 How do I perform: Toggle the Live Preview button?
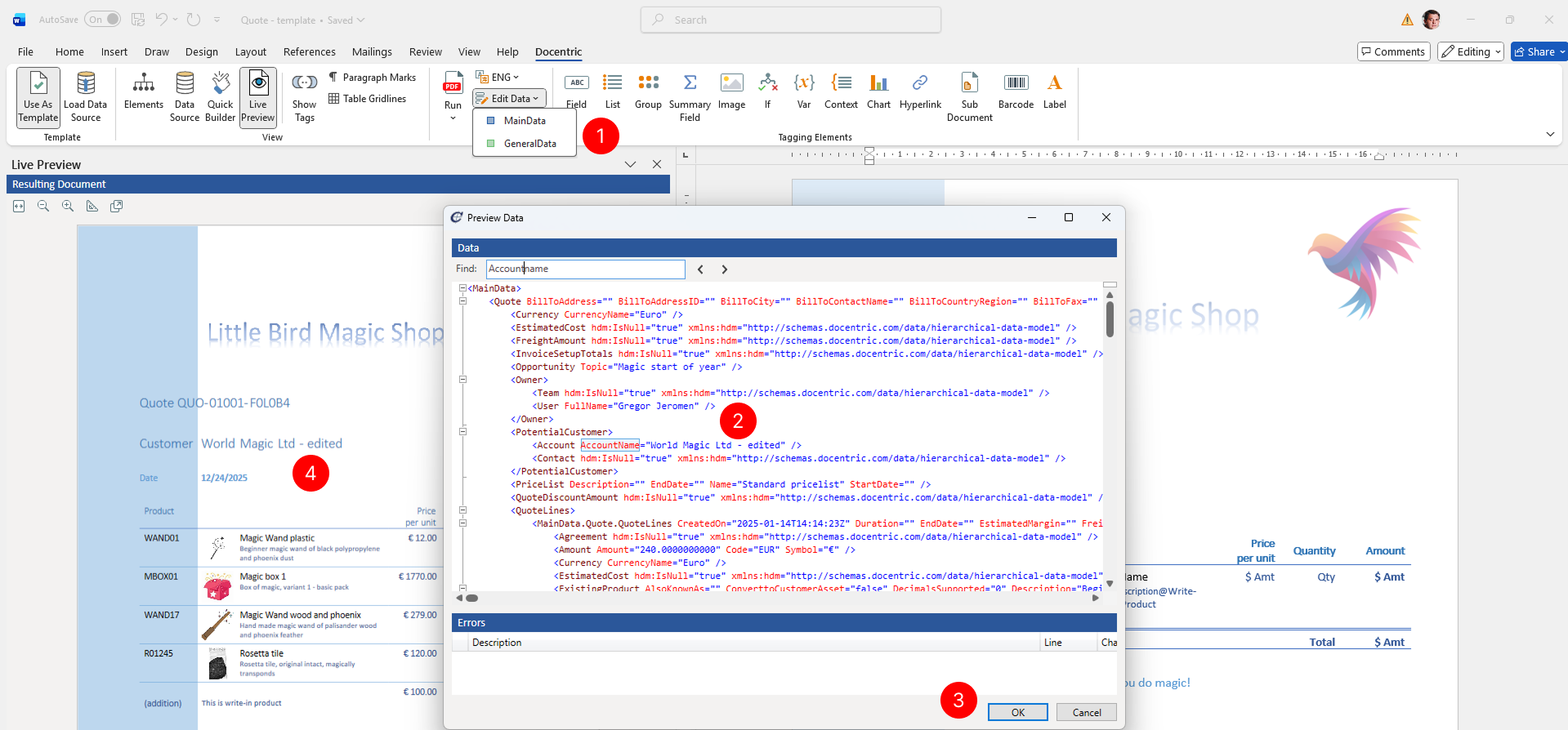point(258,96)
